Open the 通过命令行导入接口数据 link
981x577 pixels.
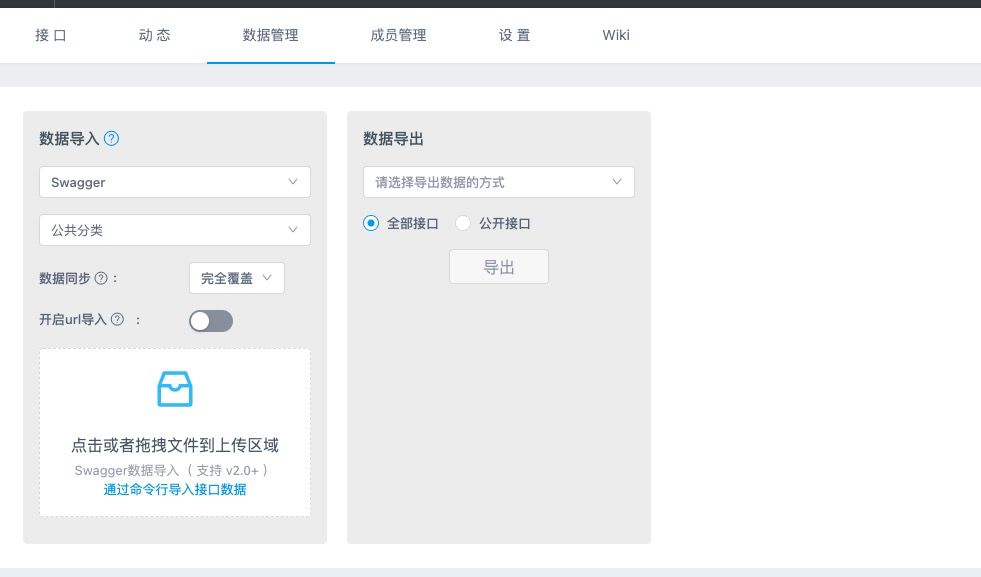pyautogui.click(x=175, y=489)
